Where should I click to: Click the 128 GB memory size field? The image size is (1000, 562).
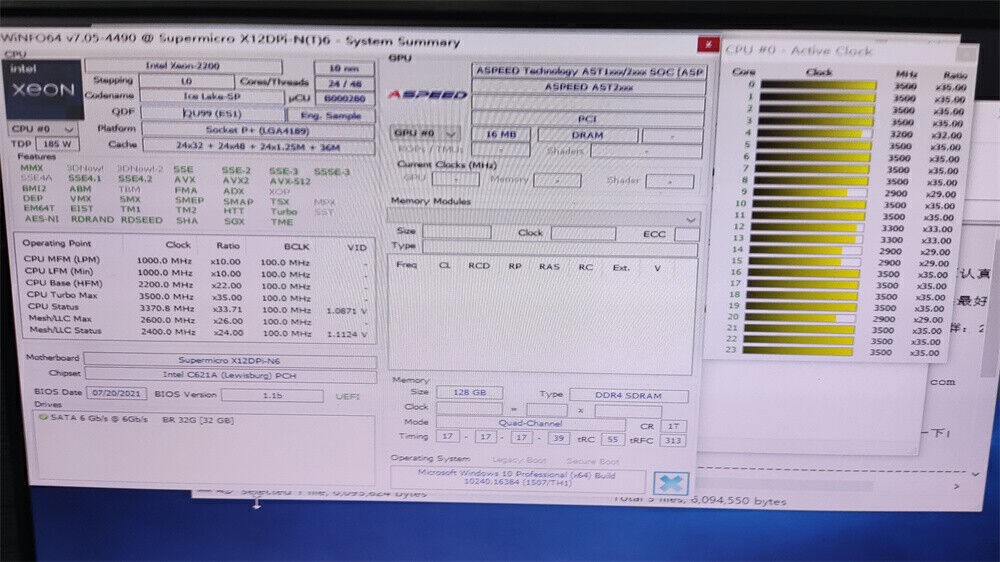[x=469, y=392]
